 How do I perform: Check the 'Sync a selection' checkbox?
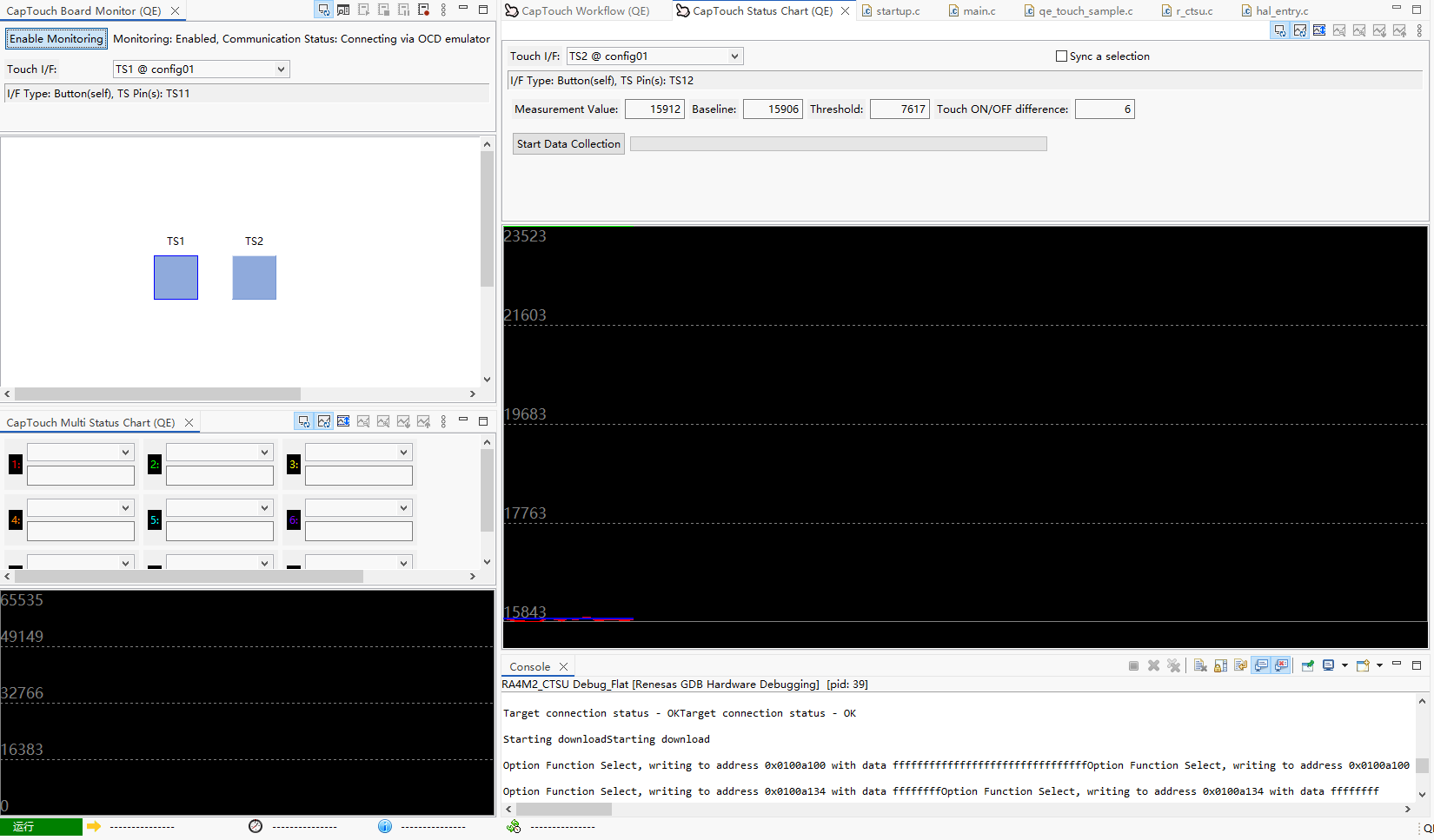tap(1061, 56)
